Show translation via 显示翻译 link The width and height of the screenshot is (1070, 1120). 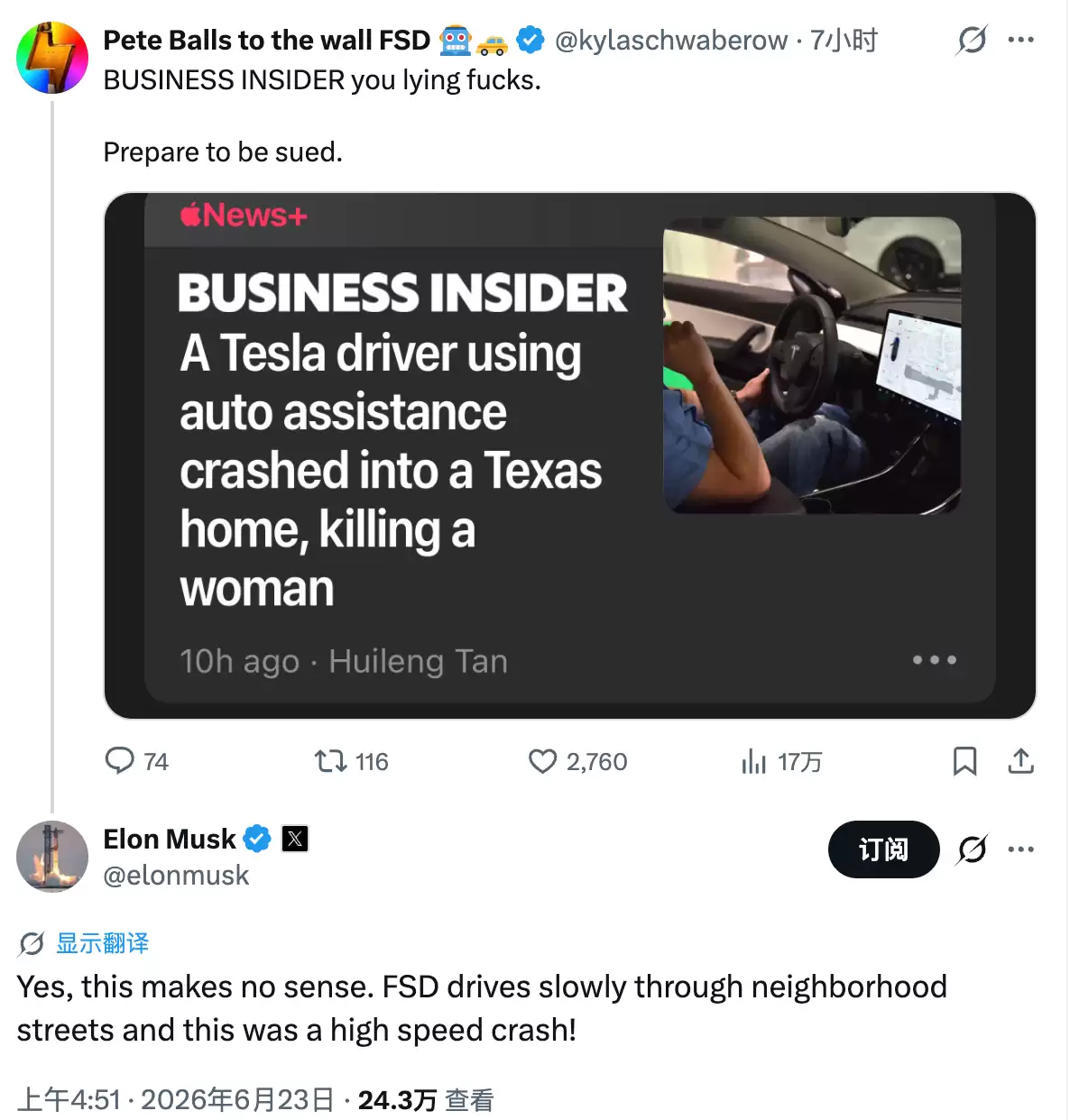[103, 943]
